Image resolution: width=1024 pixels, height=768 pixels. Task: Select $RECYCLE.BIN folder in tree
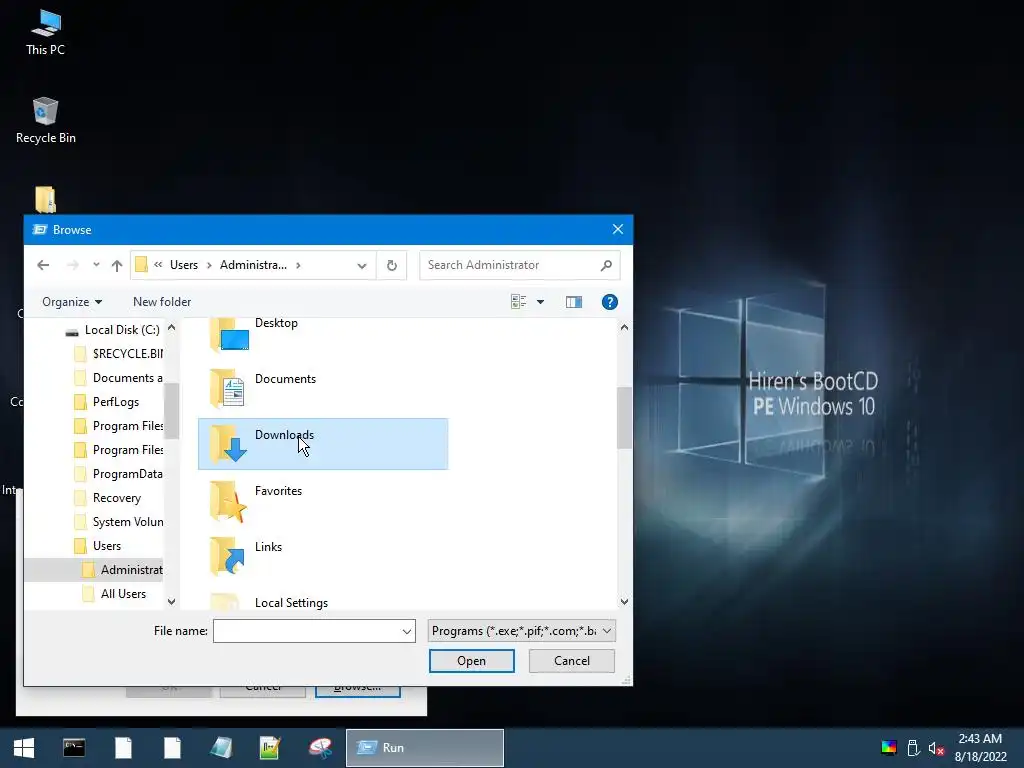pos(119,354)
